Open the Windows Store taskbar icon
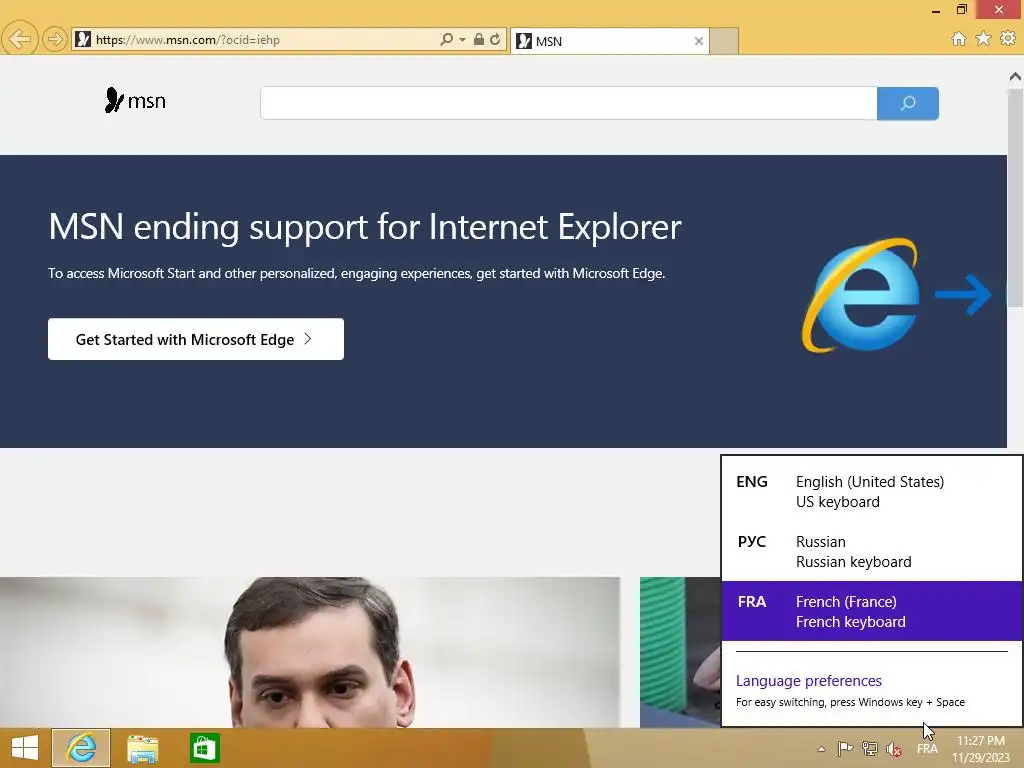The image size is (1024, 768). (x=204, y=748)
